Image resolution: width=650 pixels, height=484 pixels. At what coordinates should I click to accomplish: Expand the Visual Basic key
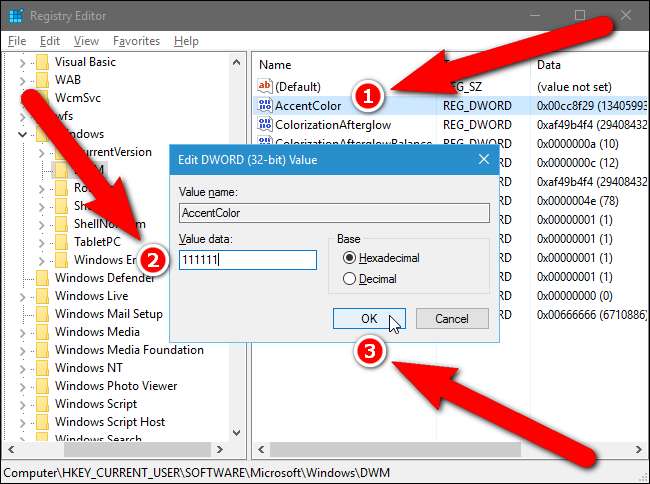(22, 63)
